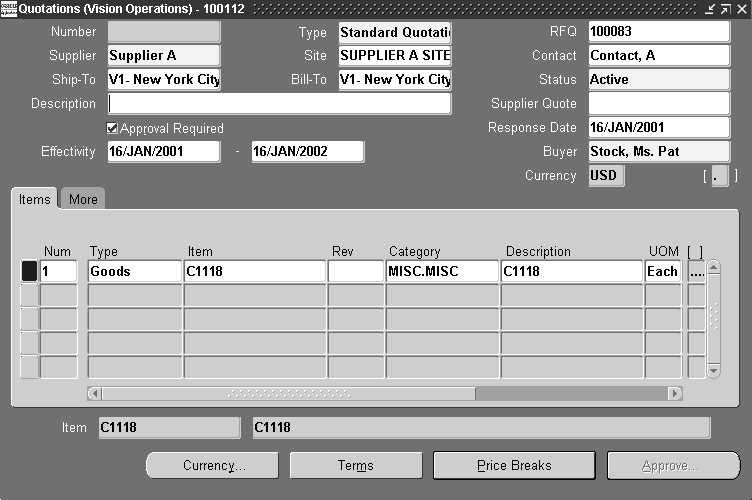
Task: Switch to the More tab
Action: [x=83, y=199]
